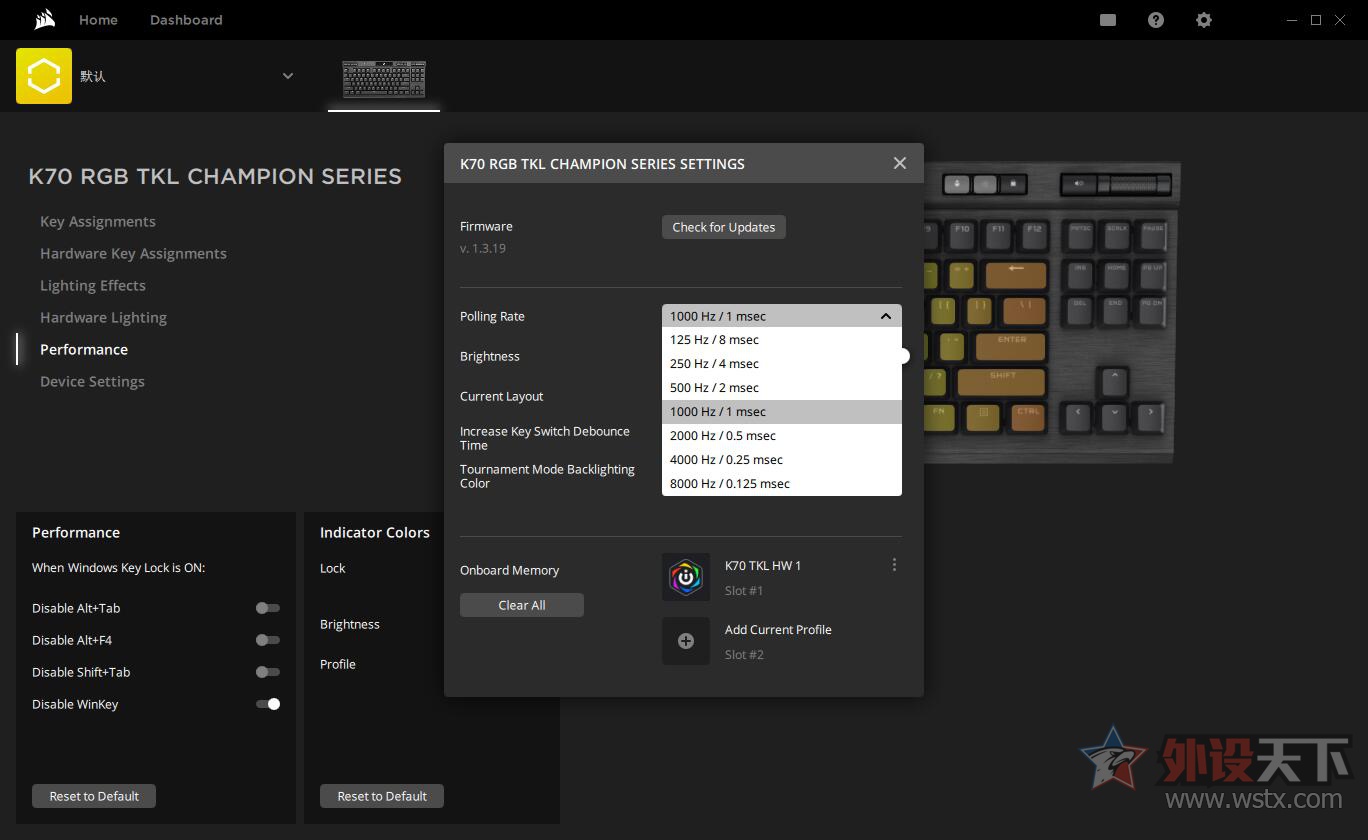Toggle Disable Alt+F4 switch
The image size is (1368, 840).
coord(267,640)
